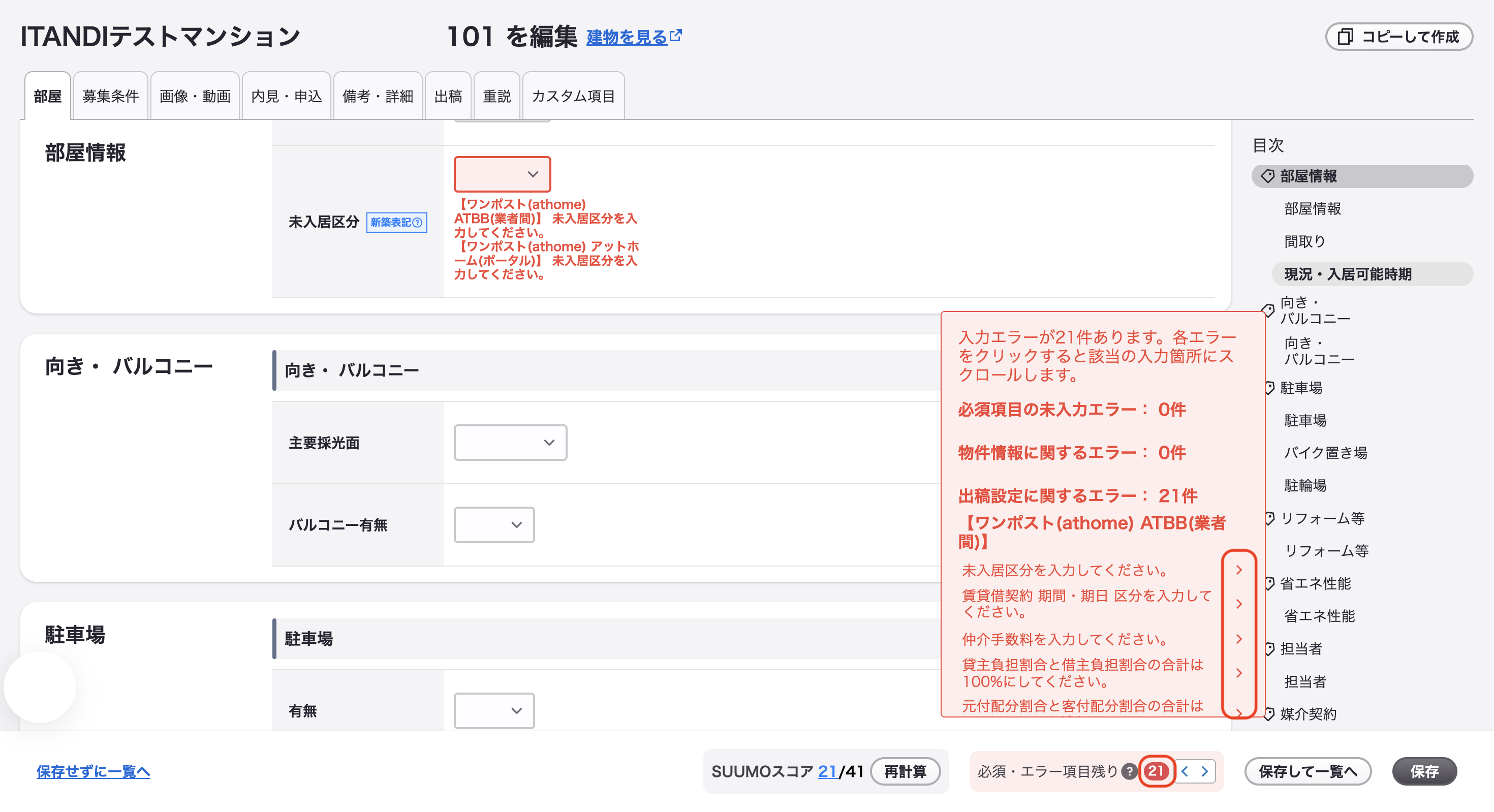Open the バルコニー有無 dropdown

tap(494, 525)
